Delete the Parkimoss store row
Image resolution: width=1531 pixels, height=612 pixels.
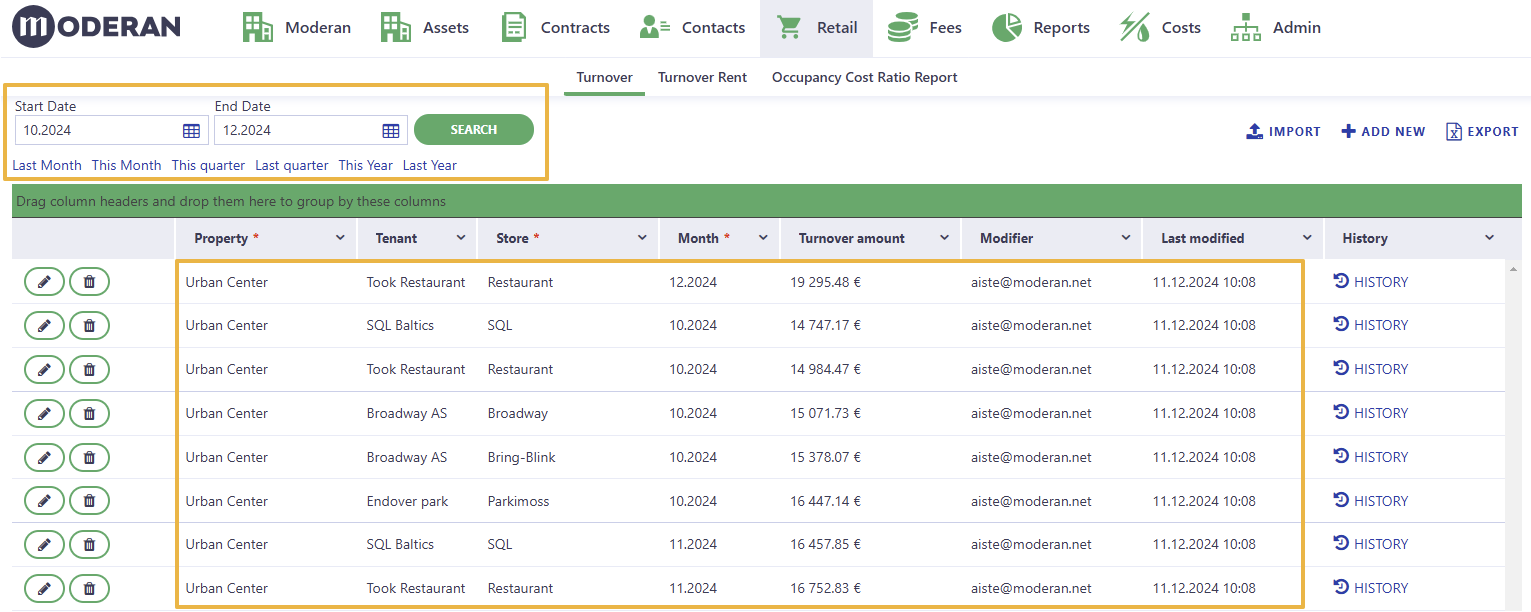coord(89,501)
